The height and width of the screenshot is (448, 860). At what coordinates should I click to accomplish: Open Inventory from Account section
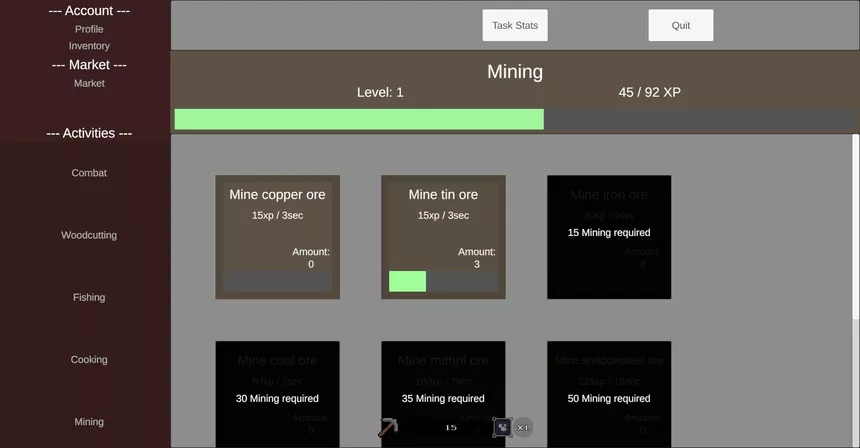tap(89, 46)
